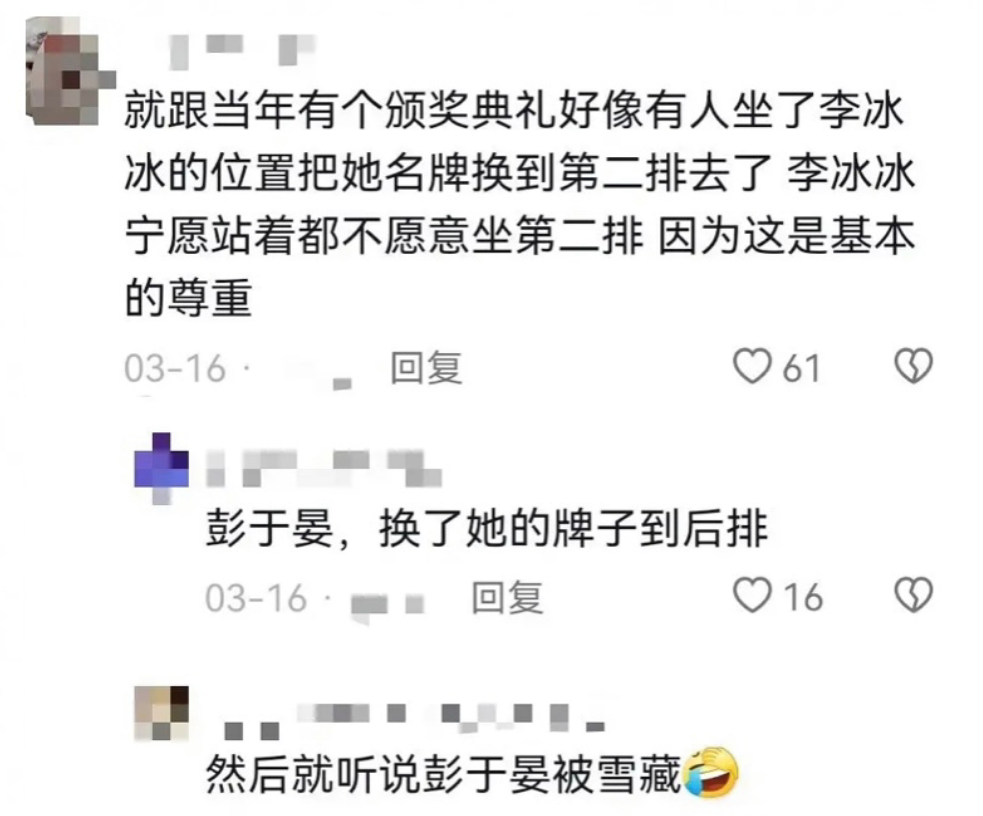Click the 03-16 timestamp on top comment
The width and height of the screenshot is (983, 816).
175,368
